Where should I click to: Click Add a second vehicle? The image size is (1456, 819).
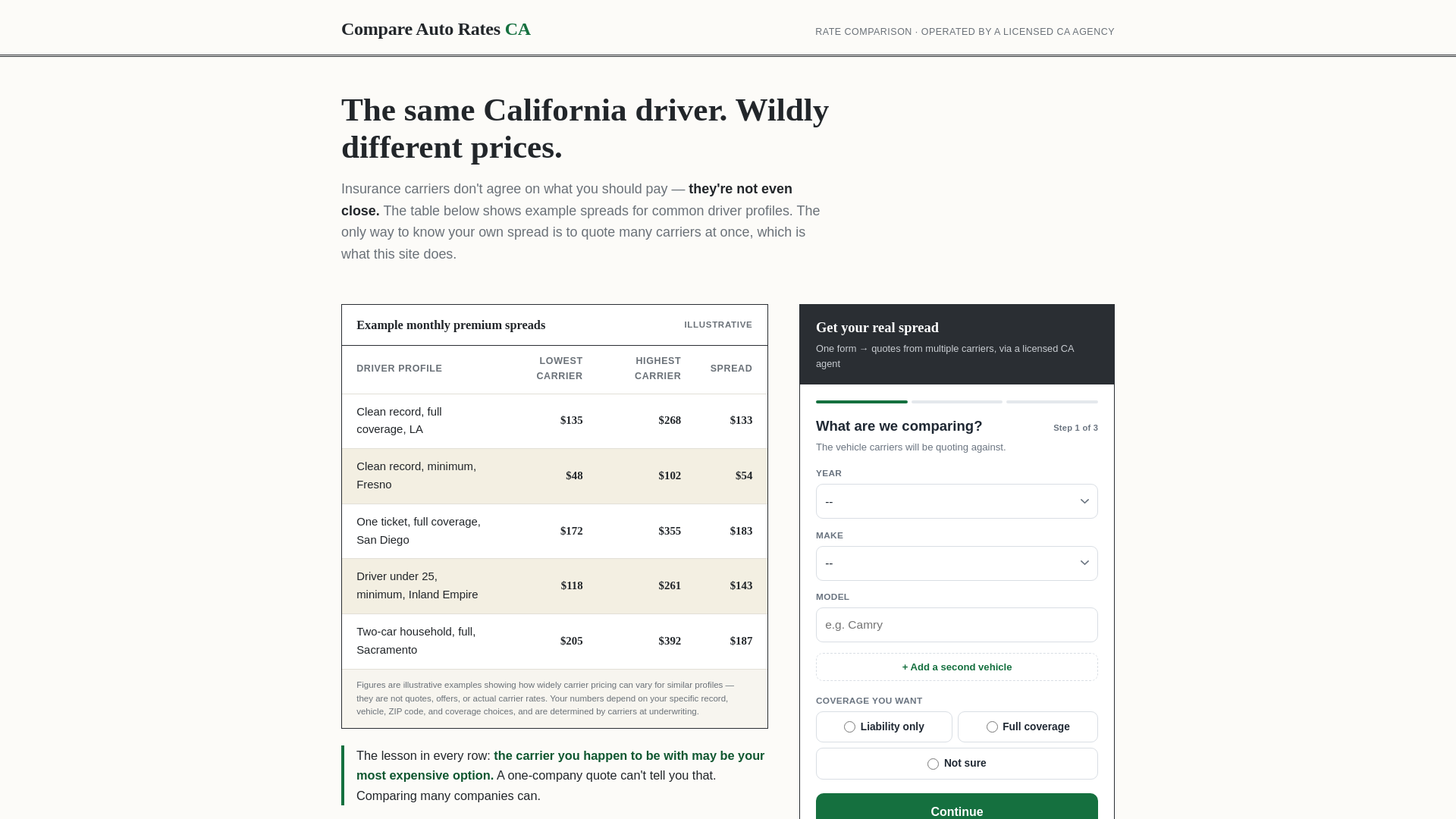(x=956, y=667)
